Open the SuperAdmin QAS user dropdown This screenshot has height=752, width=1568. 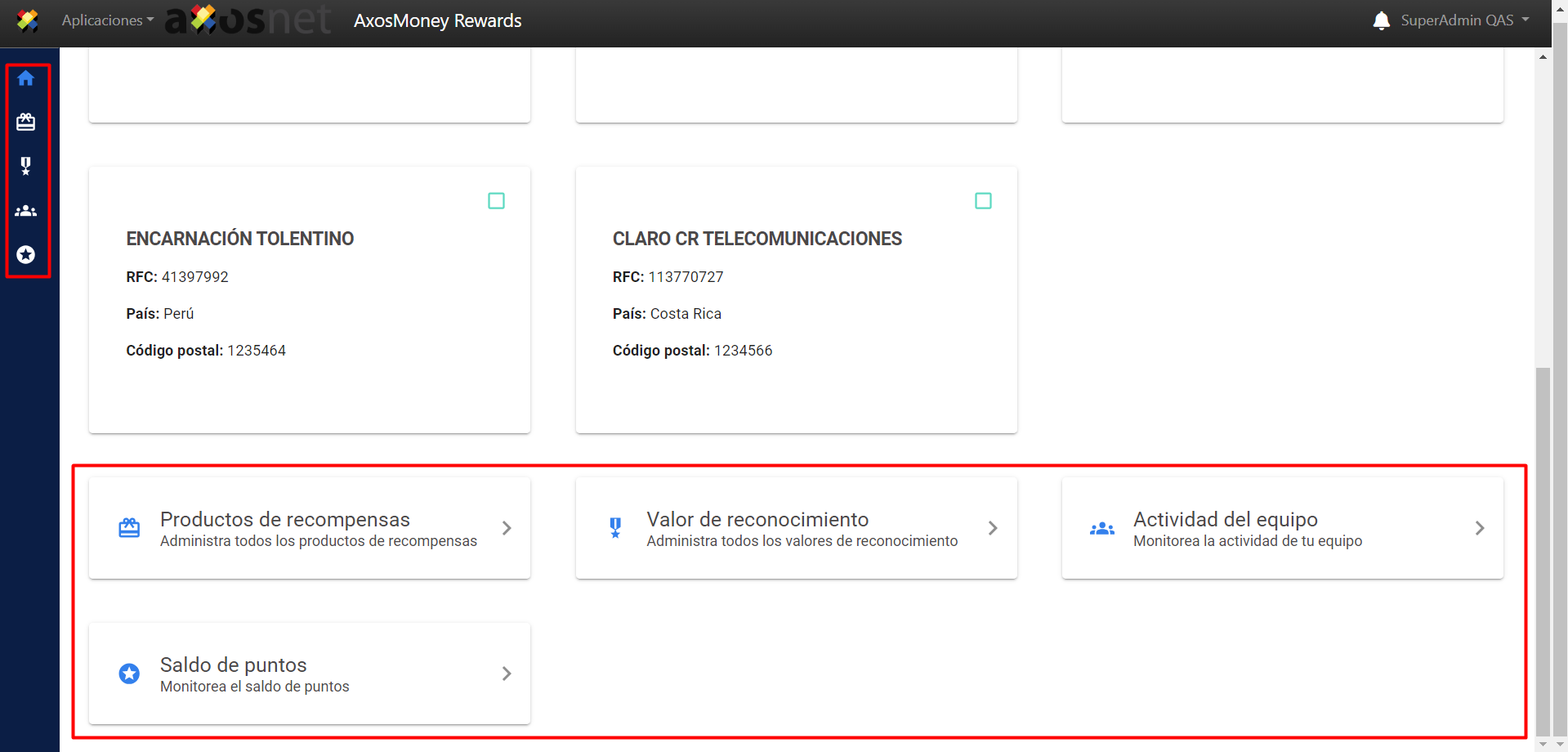(x=1464, y=20)
